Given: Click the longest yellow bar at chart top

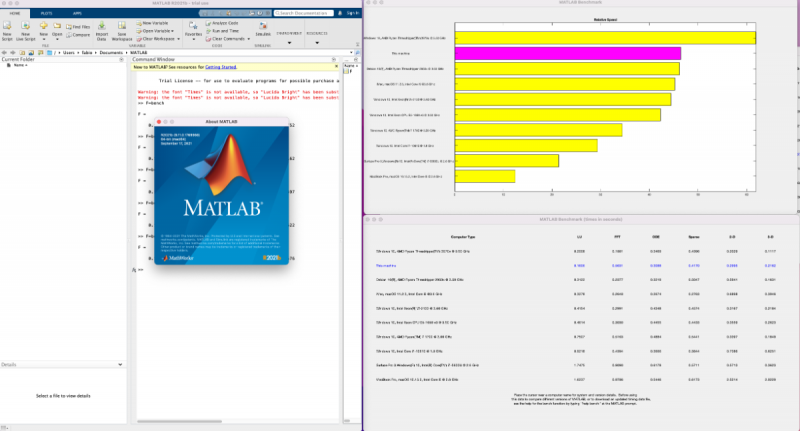Looking at the screenshot, I should 605,38.
